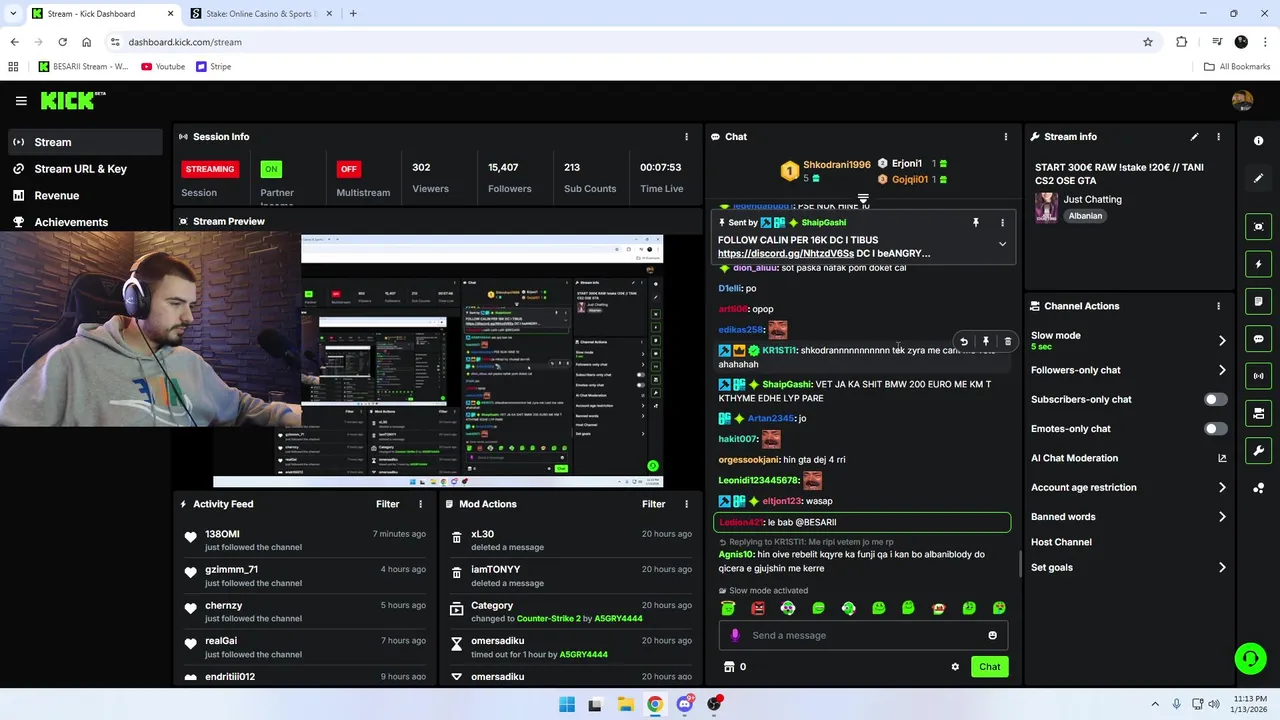This screenshot has width=1280, height=720.
Task: Click the browser address bar
Action: [630, 42]
